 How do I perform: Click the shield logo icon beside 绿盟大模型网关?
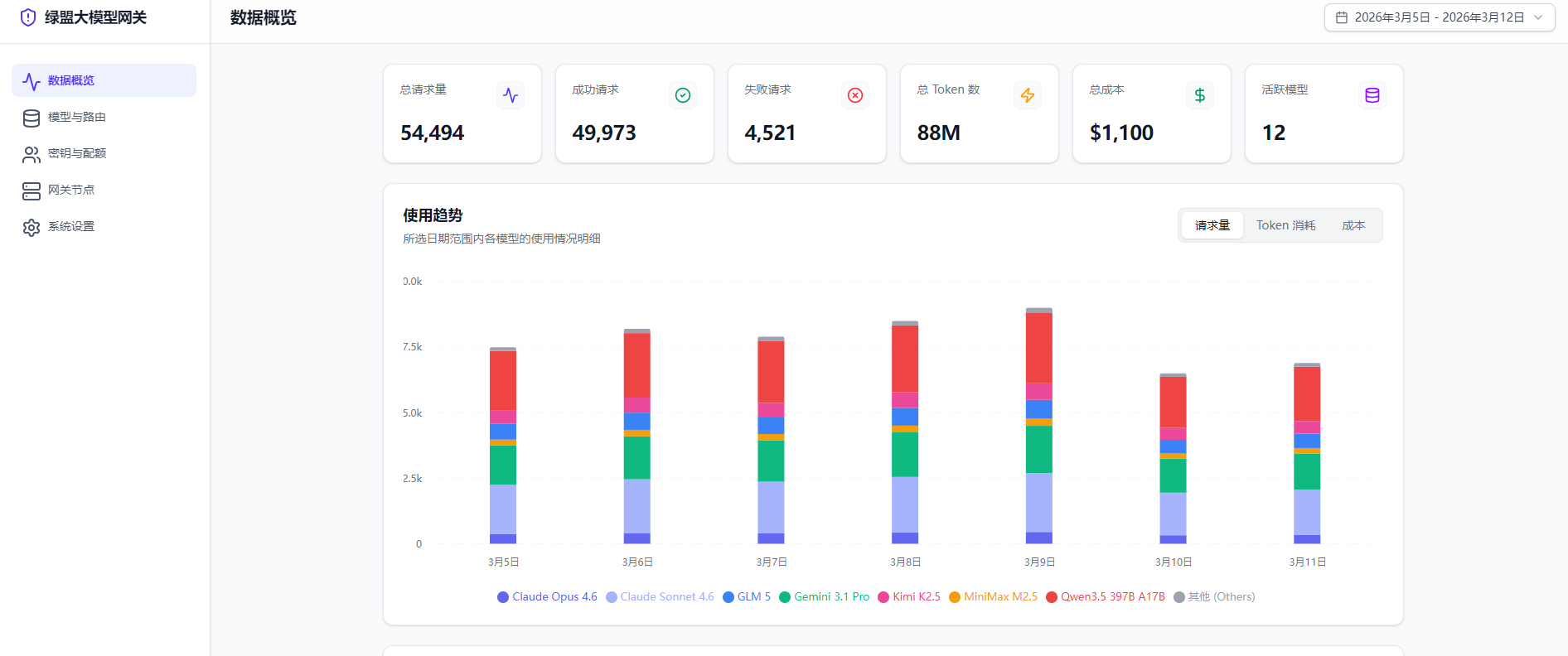point(28,17)
